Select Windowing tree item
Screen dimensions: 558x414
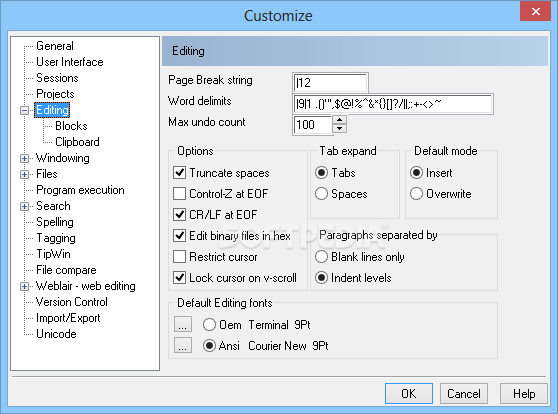[63, 158]
